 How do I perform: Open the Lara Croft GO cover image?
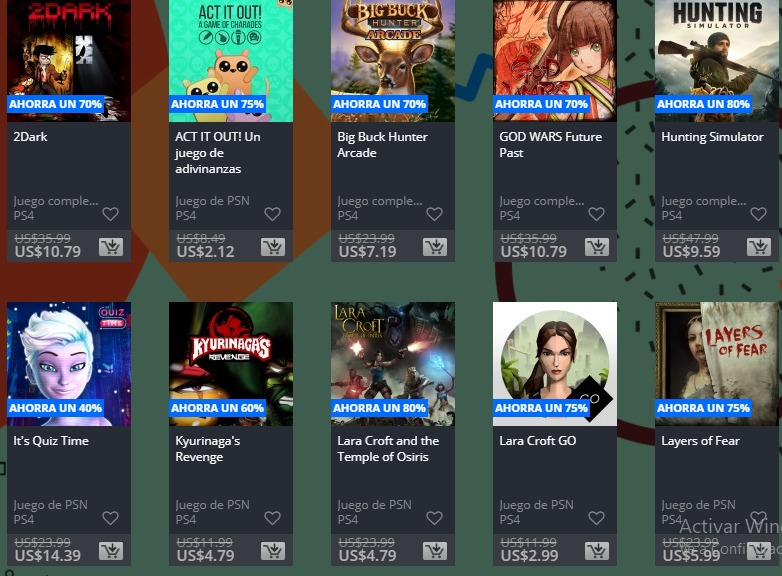tap(555, 364)
